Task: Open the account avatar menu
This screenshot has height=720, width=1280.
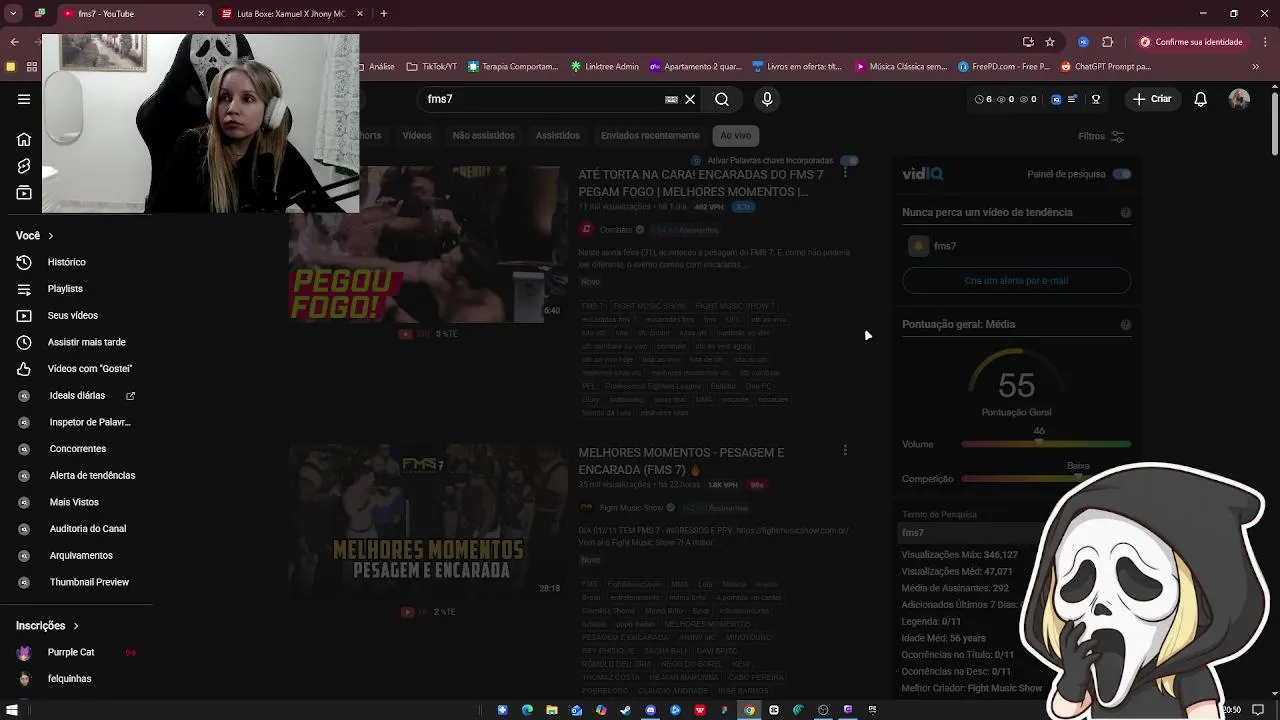Action: click(1239, 99)
